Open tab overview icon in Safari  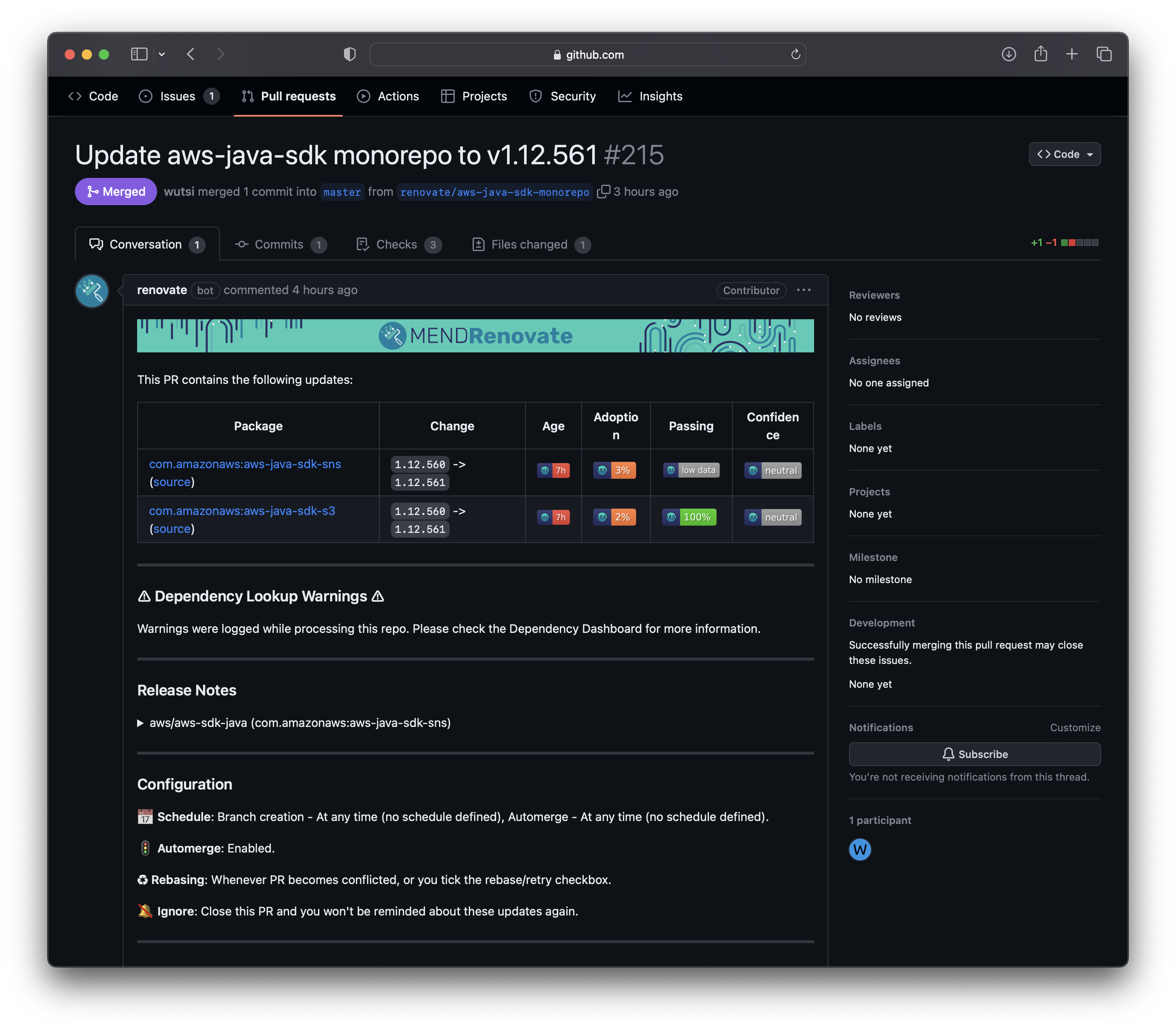[1104, 54]
